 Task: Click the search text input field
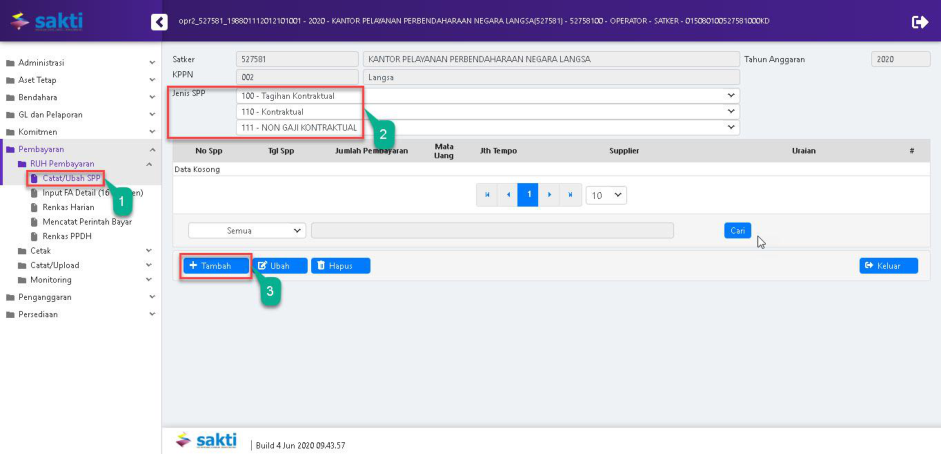tap(492, 230)
